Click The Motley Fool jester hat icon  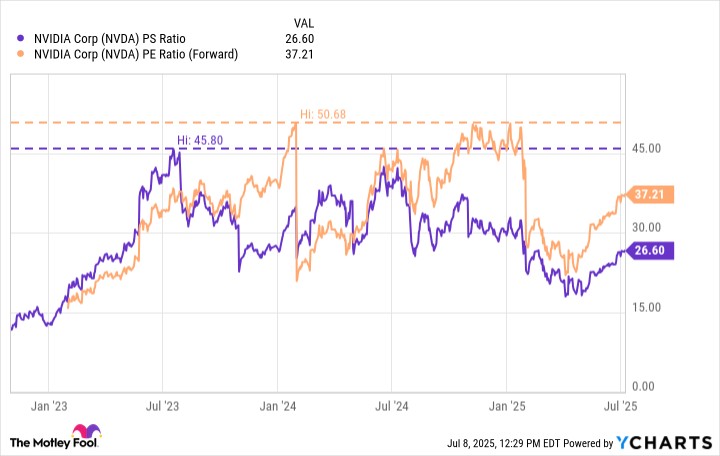coord(86,432)
